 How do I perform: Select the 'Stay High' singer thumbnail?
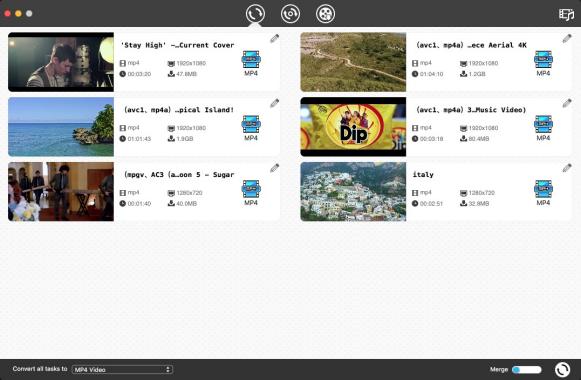pyautogui.click(x=61, y=62)
